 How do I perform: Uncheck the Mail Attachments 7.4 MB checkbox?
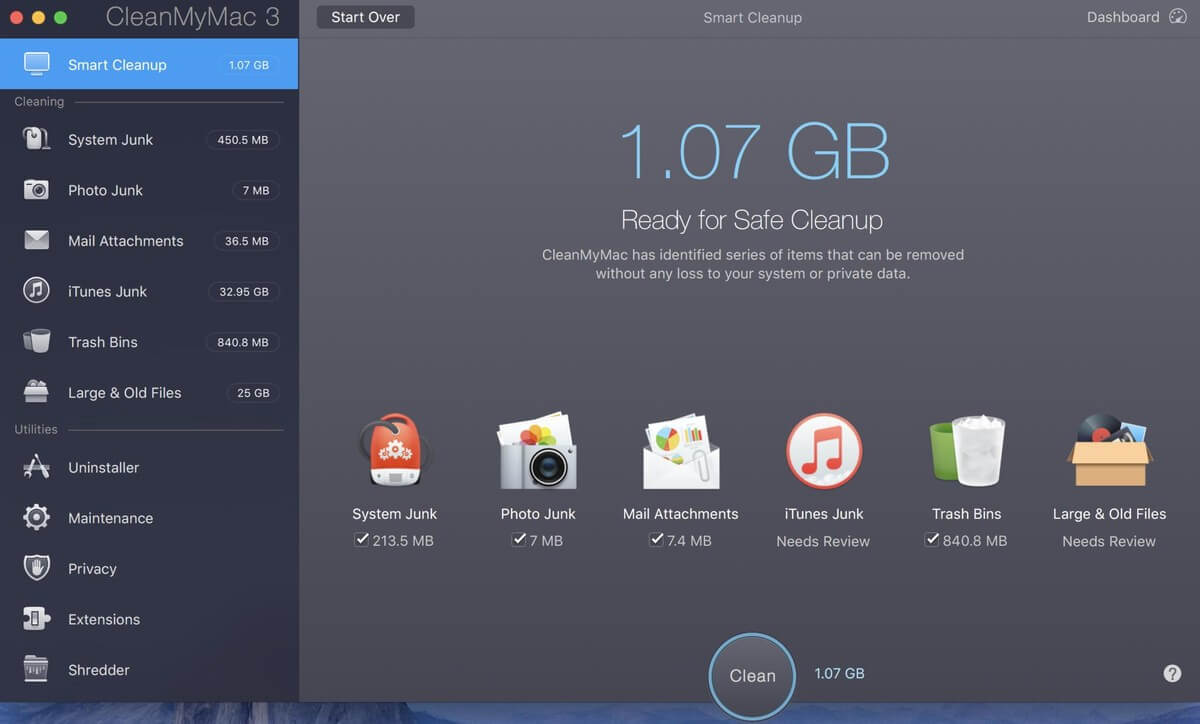point(657,540)
